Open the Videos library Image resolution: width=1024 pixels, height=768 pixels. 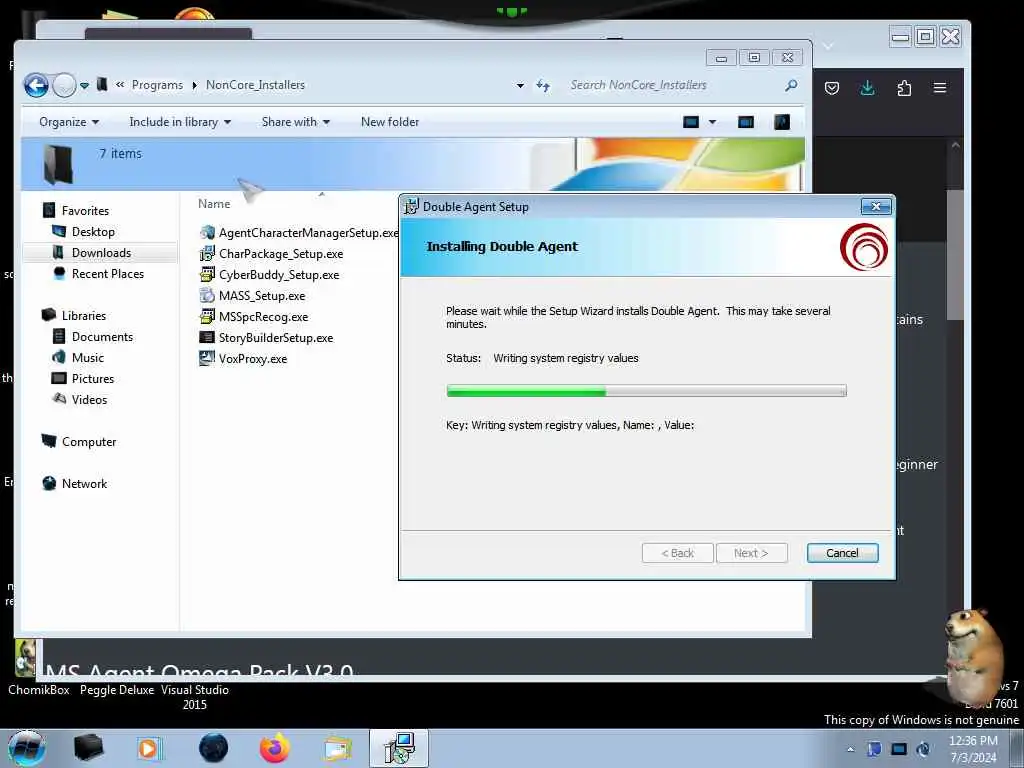click(x=89, y=400)
